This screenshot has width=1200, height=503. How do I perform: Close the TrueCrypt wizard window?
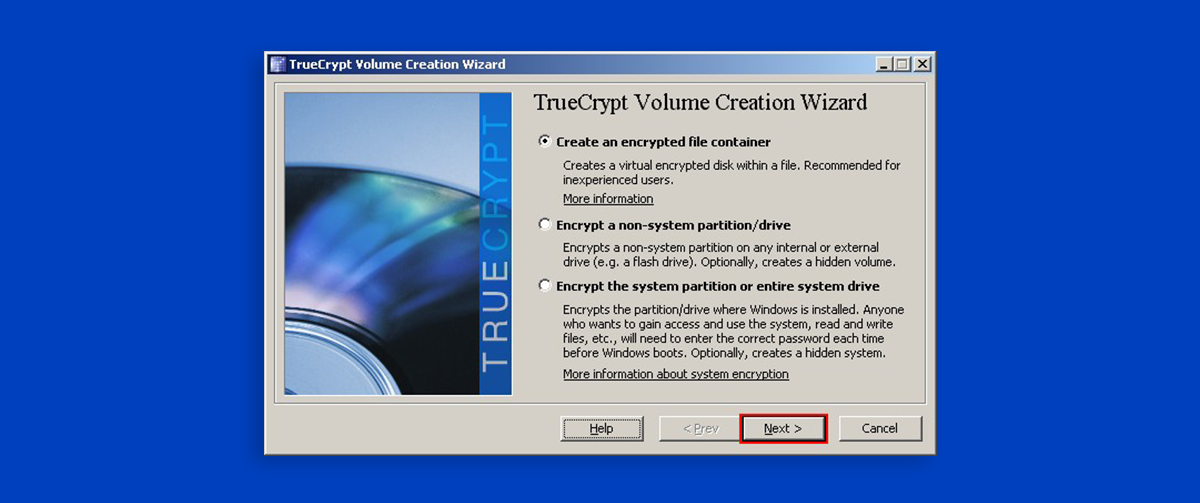[921, 64]
